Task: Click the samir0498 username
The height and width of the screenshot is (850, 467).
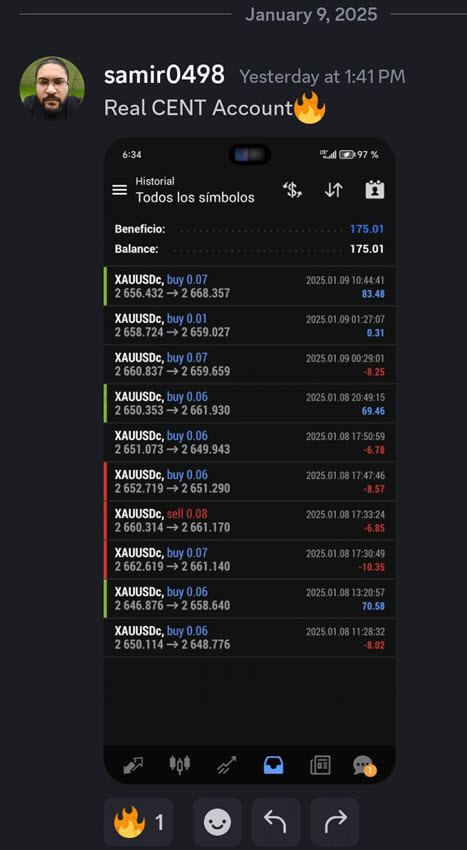Action: [164, 75]
